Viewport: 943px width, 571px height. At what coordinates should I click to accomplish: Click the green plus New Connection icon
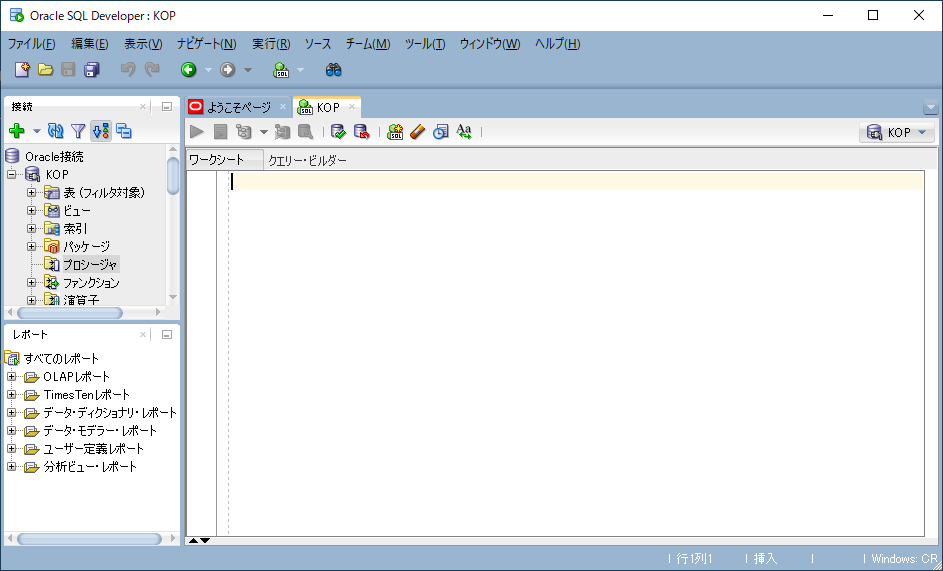tap(17, 131)
